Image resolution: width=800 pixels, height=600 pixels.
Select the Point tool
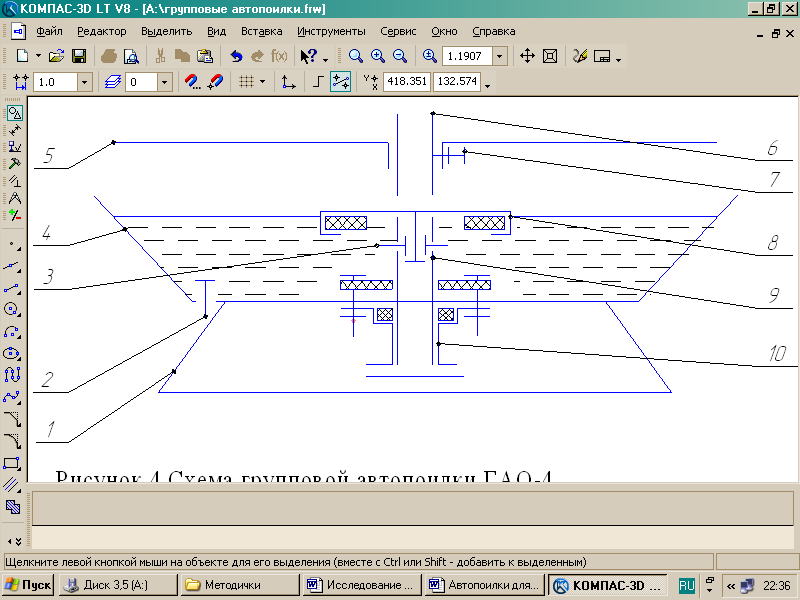(x=13, y=245)
